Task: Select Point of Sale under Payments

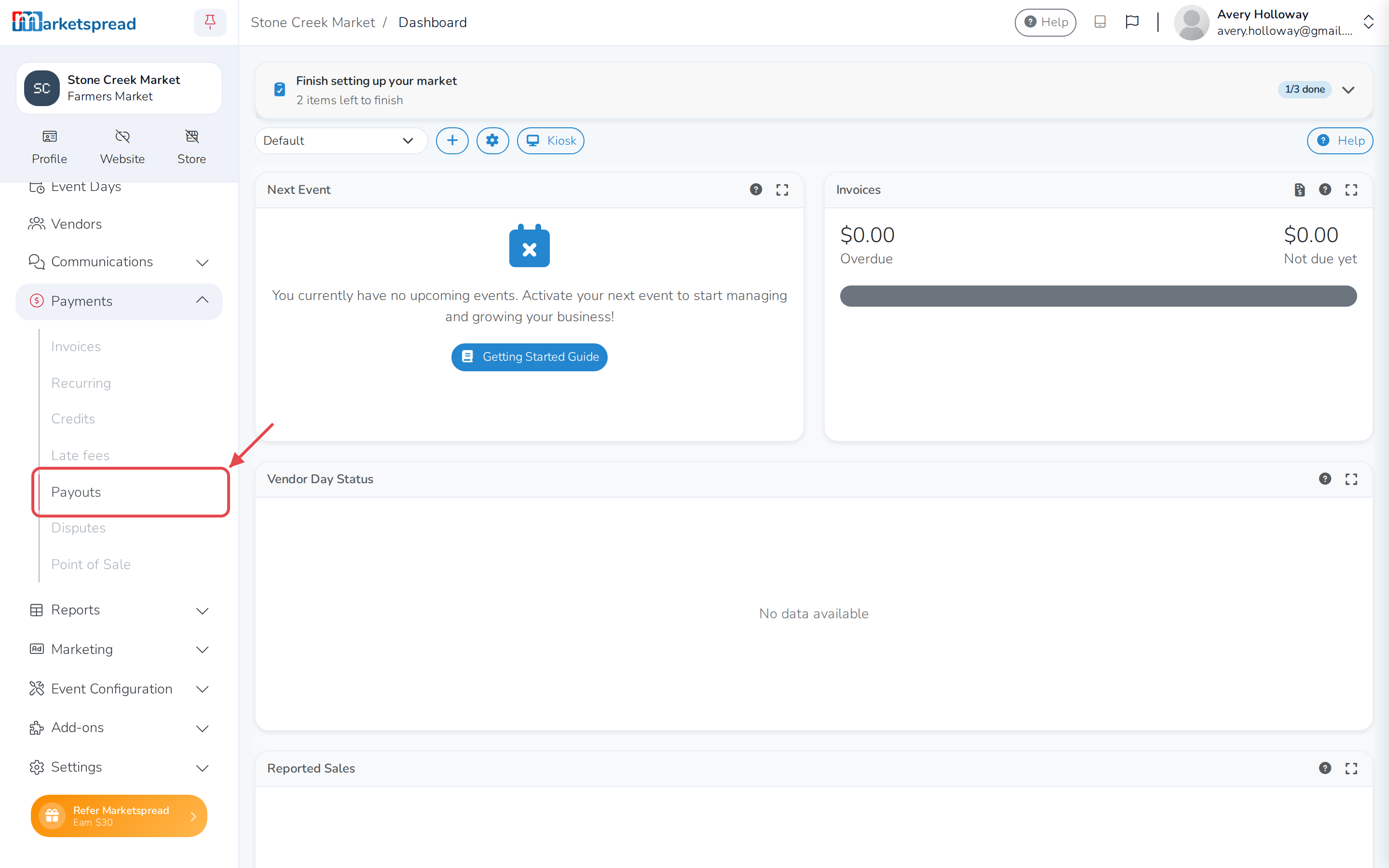Action: [91, 564]
